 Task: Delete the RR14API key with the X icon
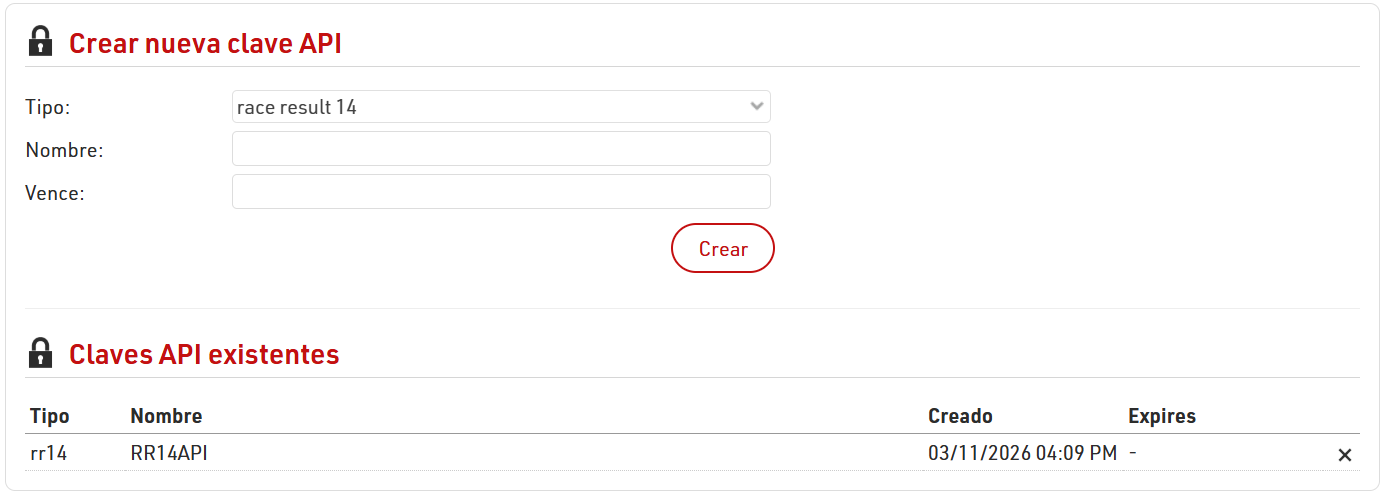[x=1345, y=455]
